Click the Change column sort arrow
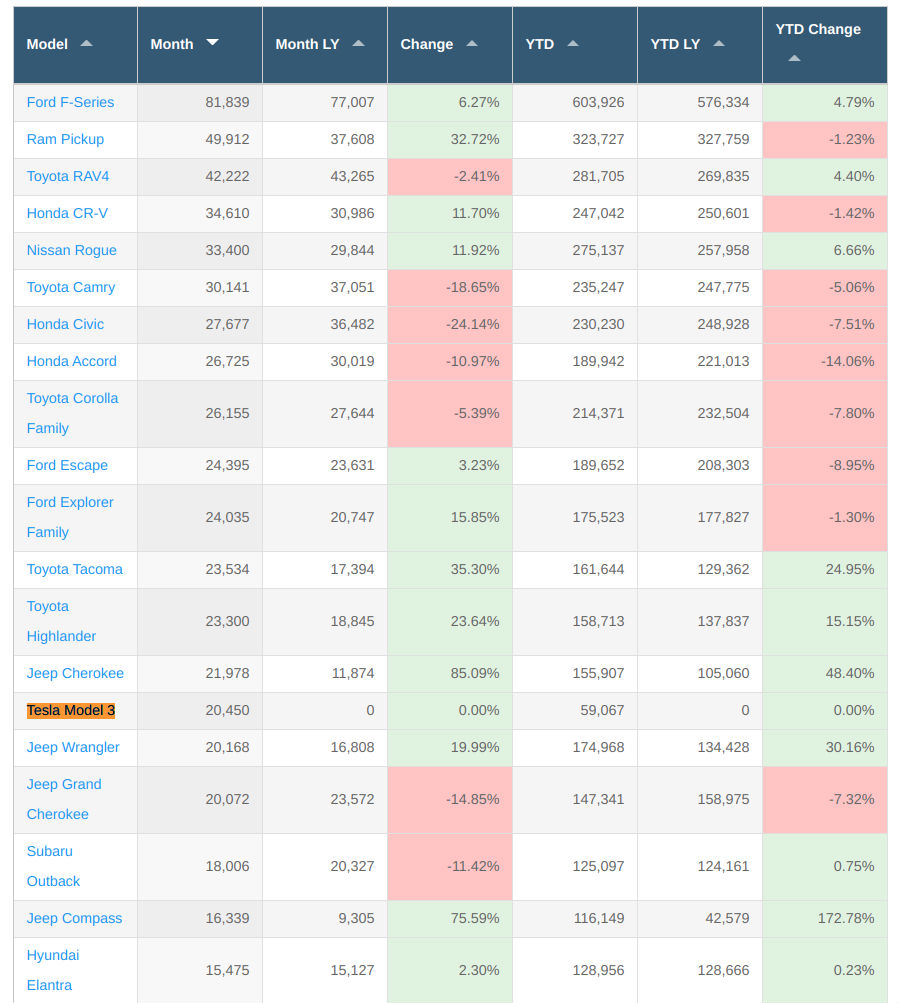This screenshot has width=898, height=1003. [x=472, y=43]
